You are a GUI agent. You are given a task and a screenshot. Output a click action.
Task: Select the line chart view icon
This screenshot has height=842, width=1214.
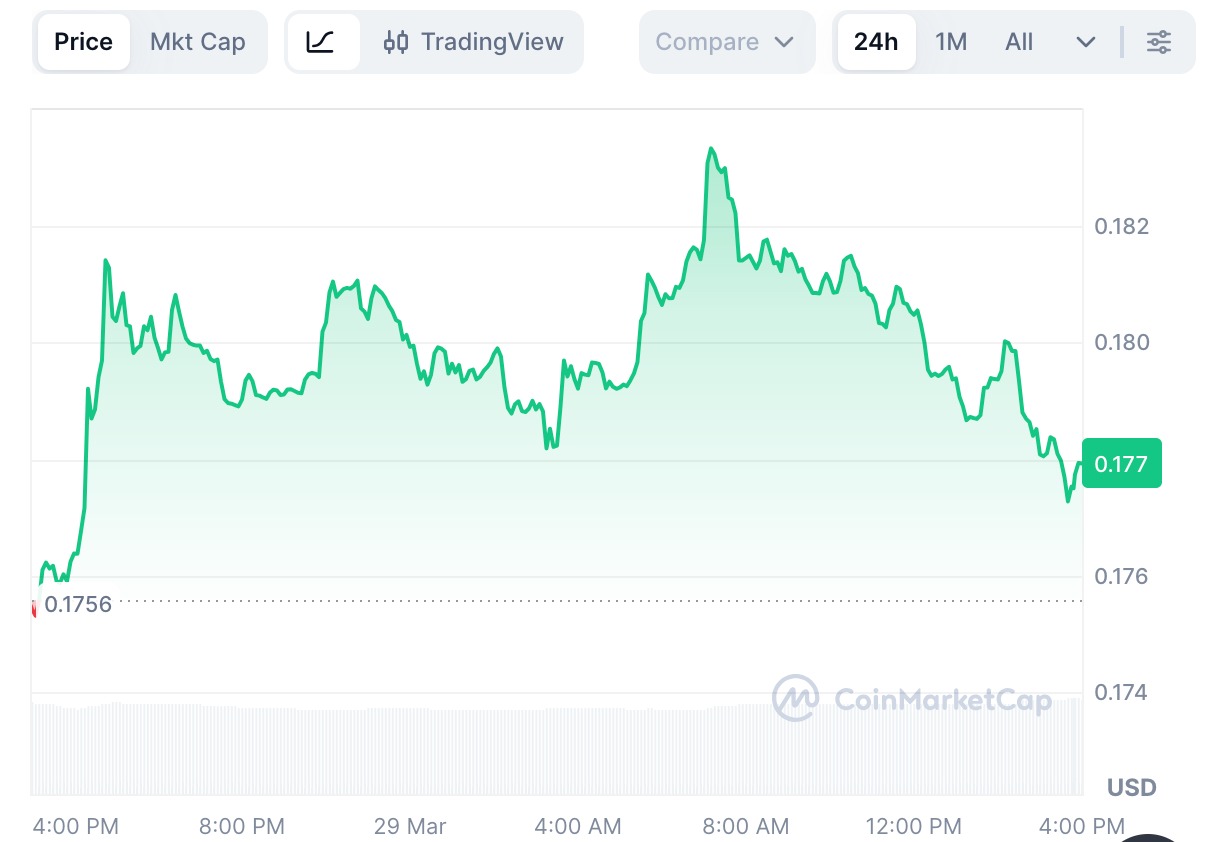[x=320, y=42]
